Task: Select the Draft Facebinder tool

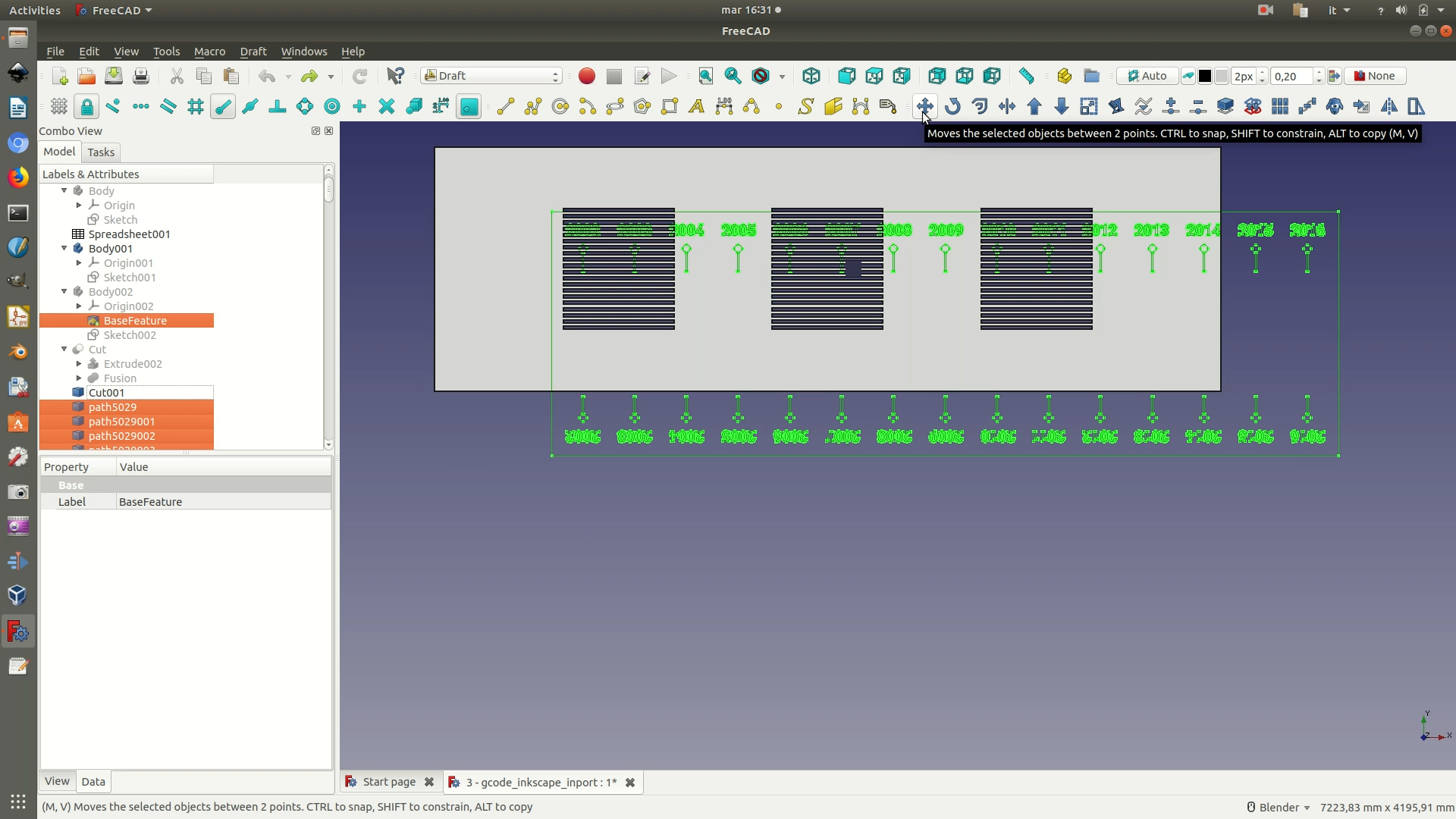Action: click(833, 107)
